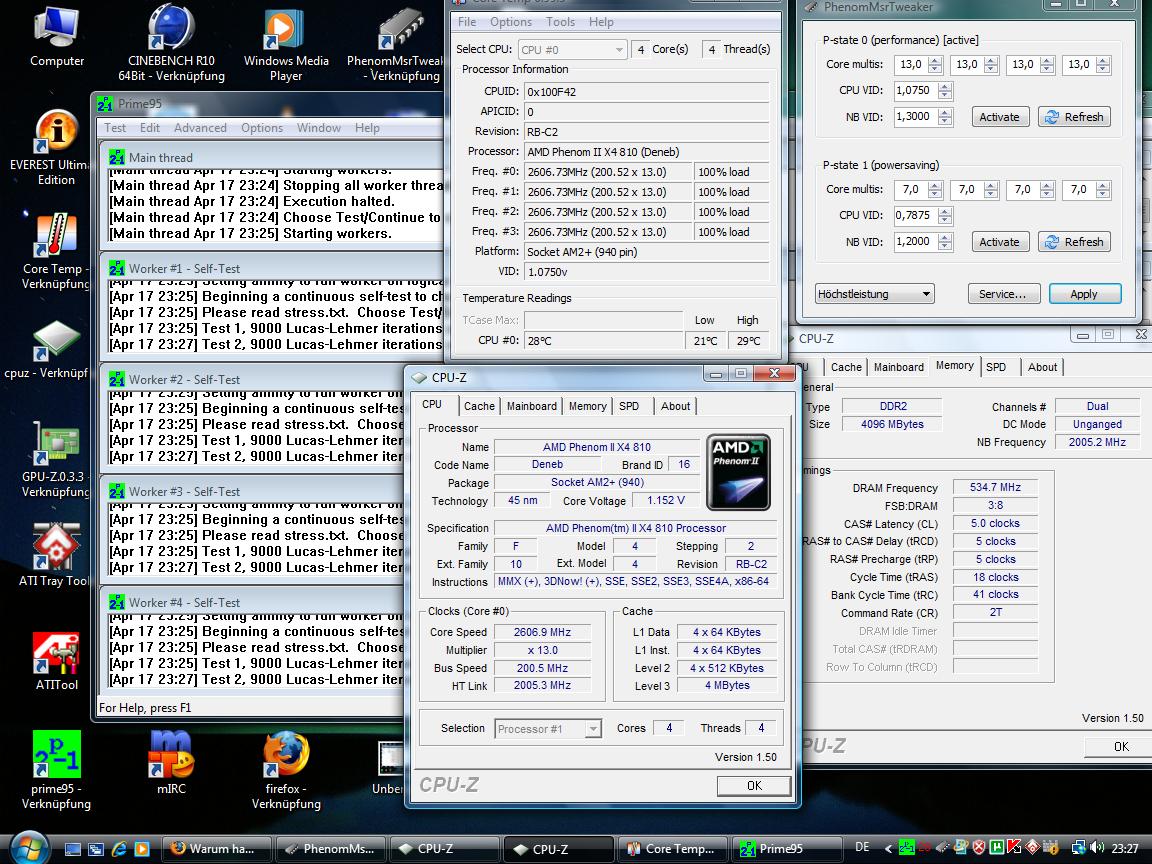Viewport: 1152px width, 864px height.
Task: Switch to SPD tab in front CPU-Z
Action: click(629, 406)
